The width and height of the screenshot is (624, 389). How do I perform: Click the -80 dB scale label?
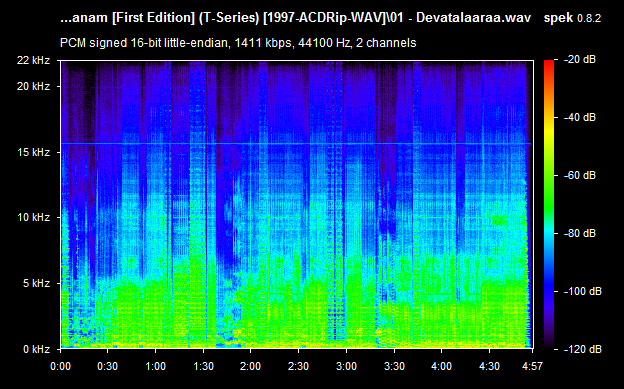point(580,233)
